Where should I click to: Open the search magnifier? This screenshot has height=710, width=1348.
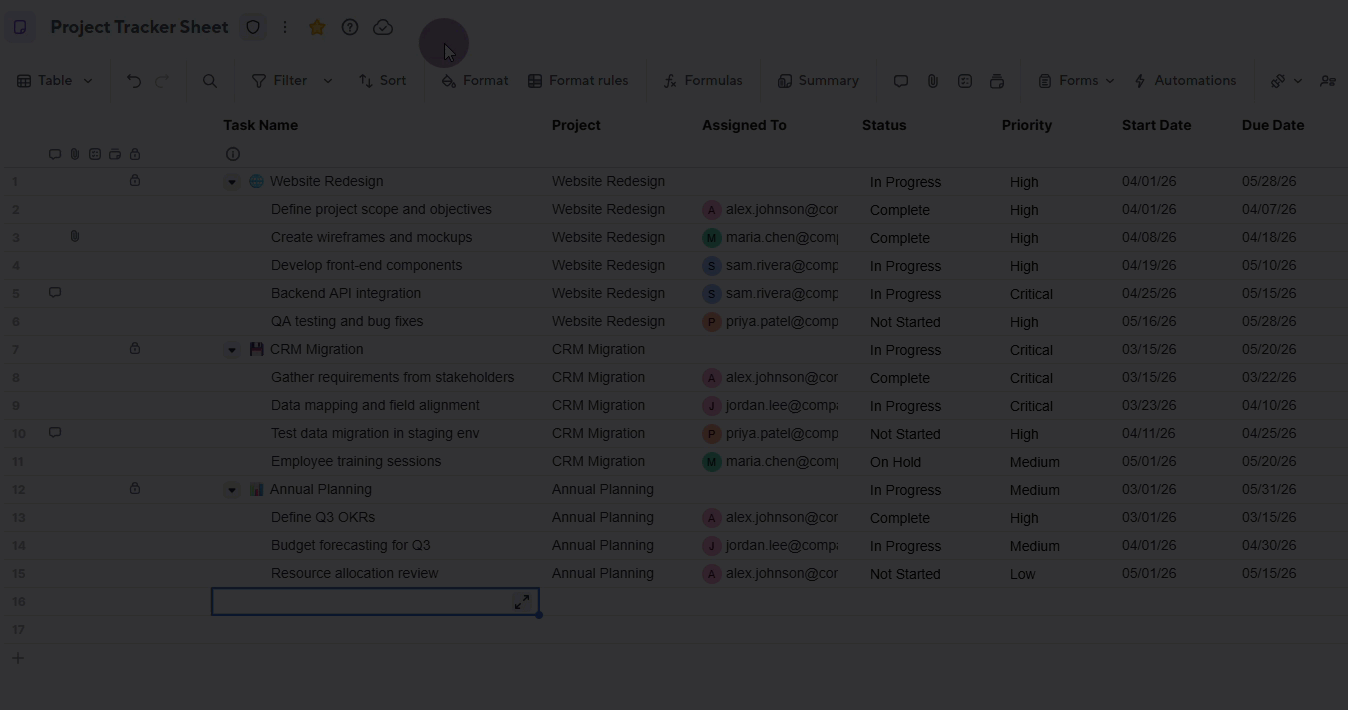pyautogui.click(x=210, y=81)
